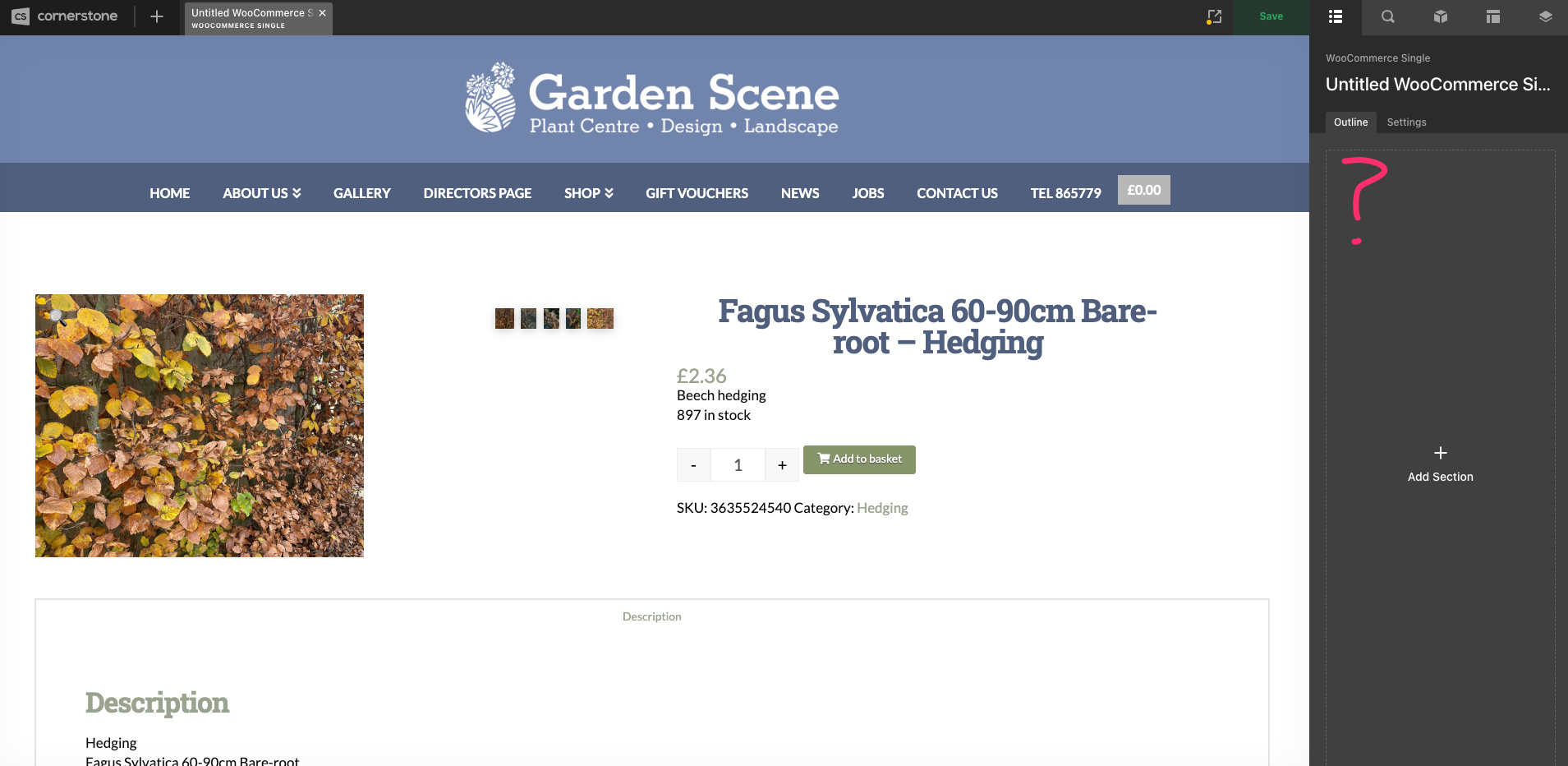This screenshot has height=766, width=1568.
Task: Click the Save button
Action: tap(1271, 16)
